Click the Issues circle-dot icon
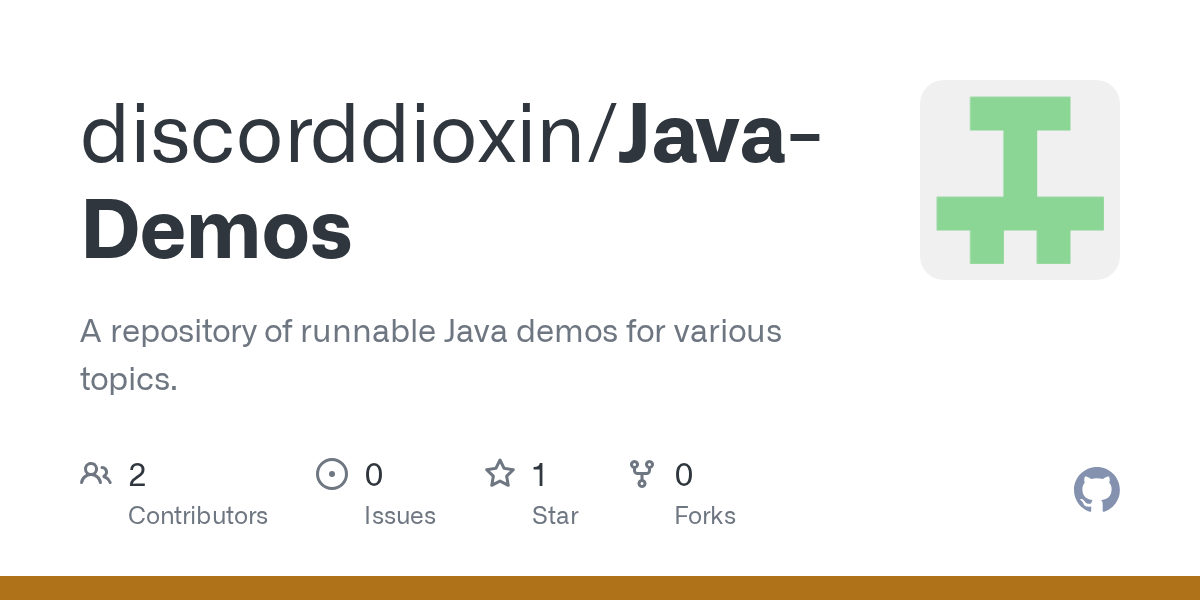This screenshot has height=600, width=1200. pos(332,474)
